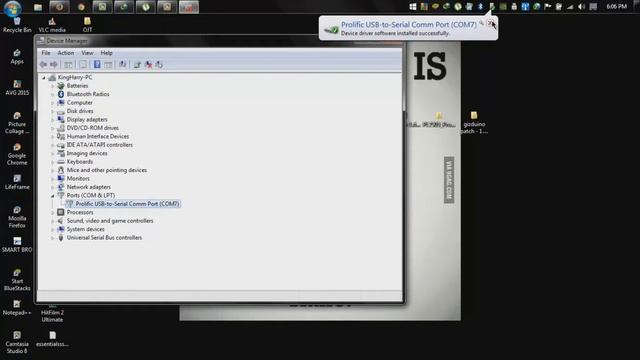Screen dimensions: 640x360
Task: Open AVG 2015 desktop icon
Action: 17,88
